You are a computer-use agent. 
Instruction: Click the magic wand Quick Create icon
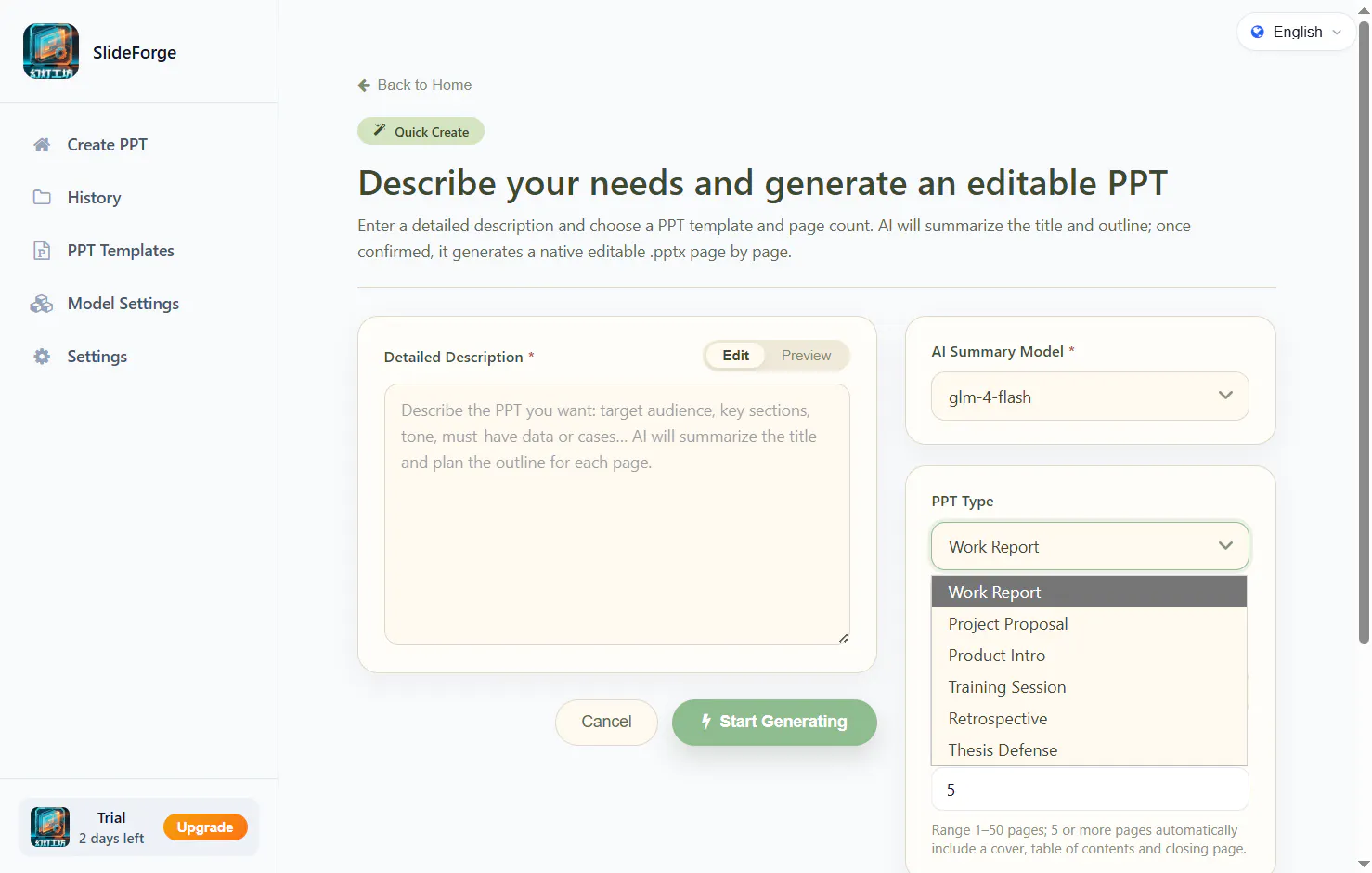pyautogui.click(x=380, y=131)
